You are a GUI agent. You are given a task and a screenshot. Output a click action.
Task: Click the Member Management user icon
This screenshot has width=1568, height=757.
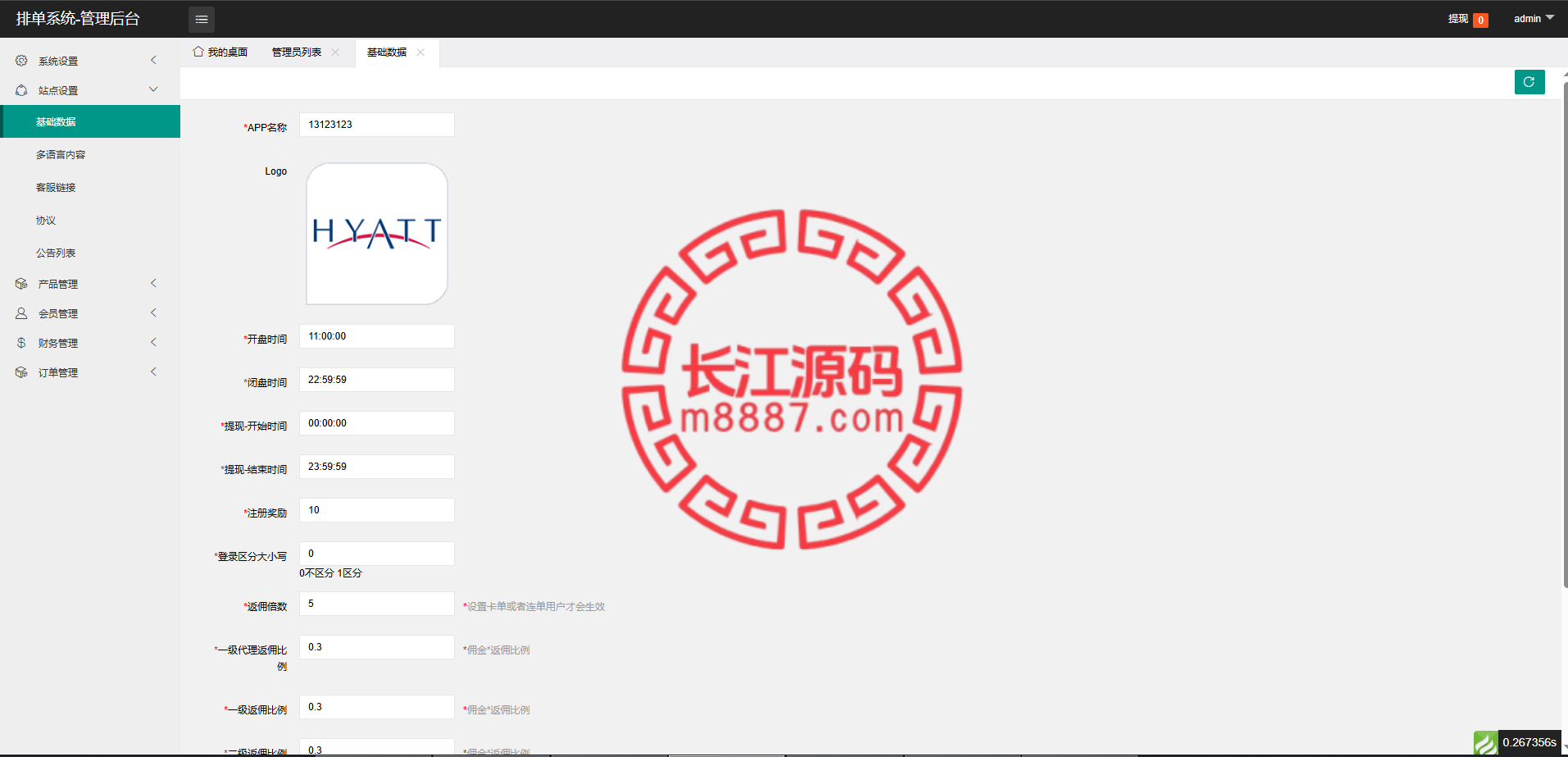(x=21, y=313)
